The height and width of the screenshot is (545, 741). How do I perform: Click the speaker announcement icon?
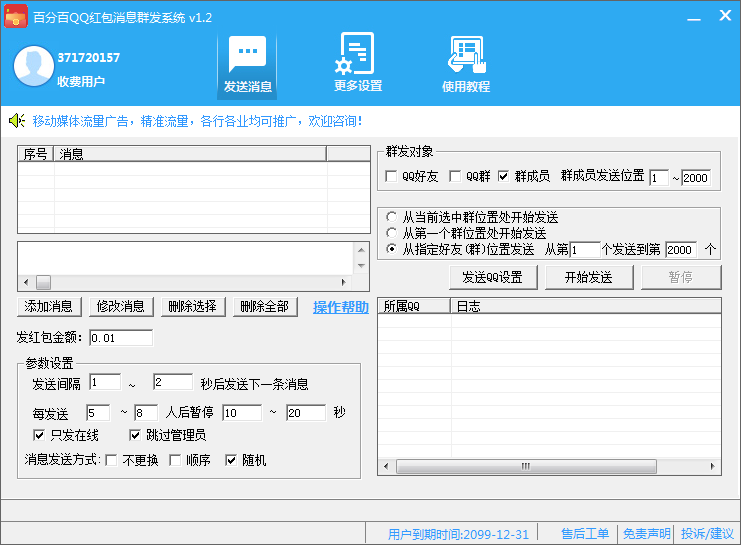[17, 121]
